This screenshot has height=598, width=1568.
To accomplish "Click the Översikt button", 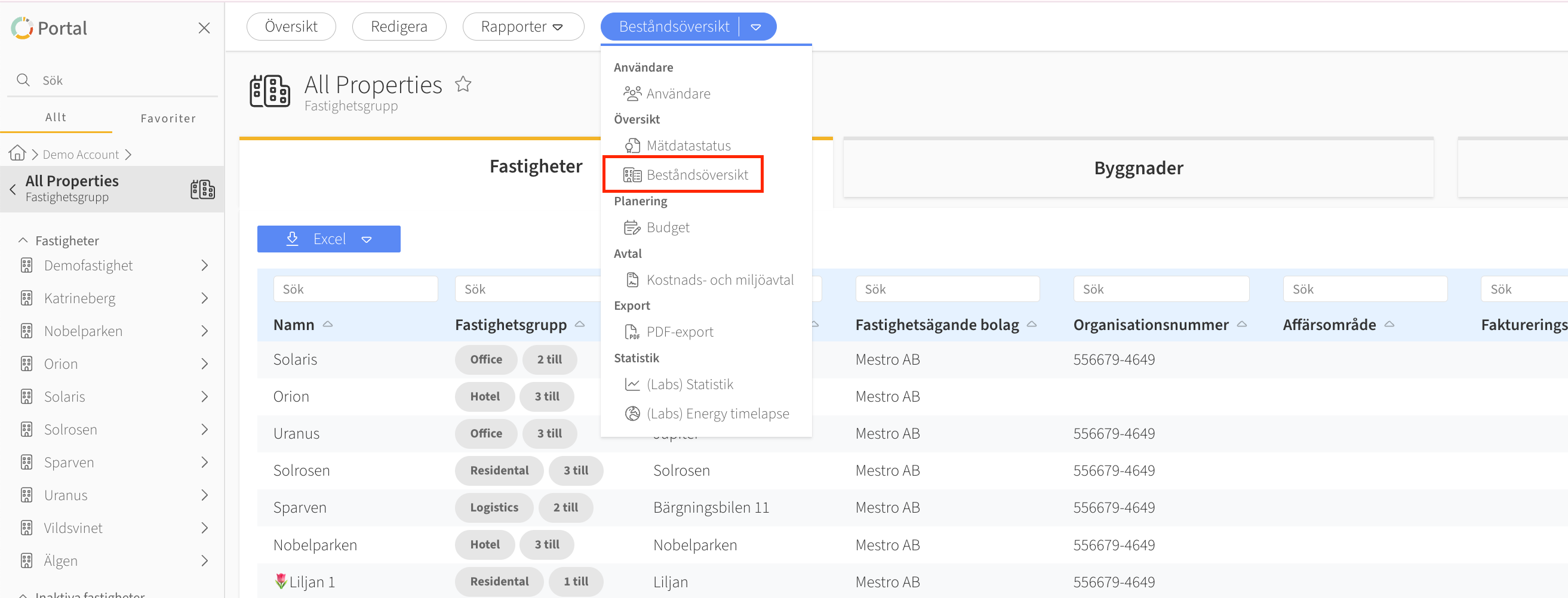I will (x=291, y=27).
